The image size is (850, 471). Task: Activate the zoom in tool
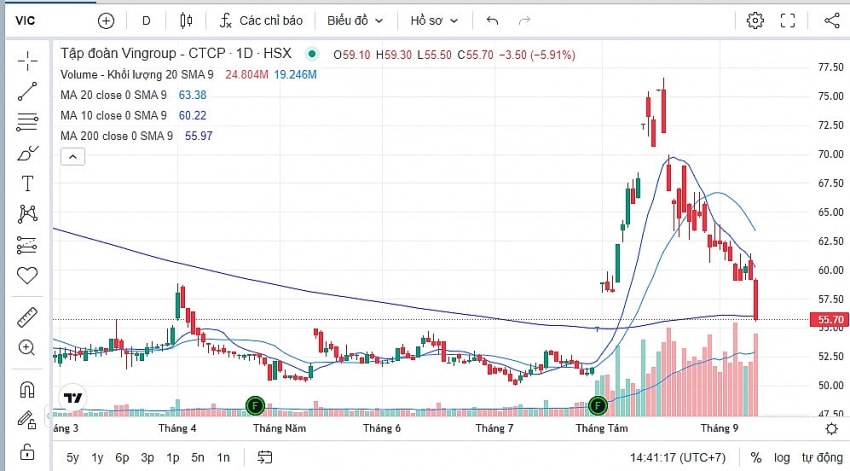point(27,347)
